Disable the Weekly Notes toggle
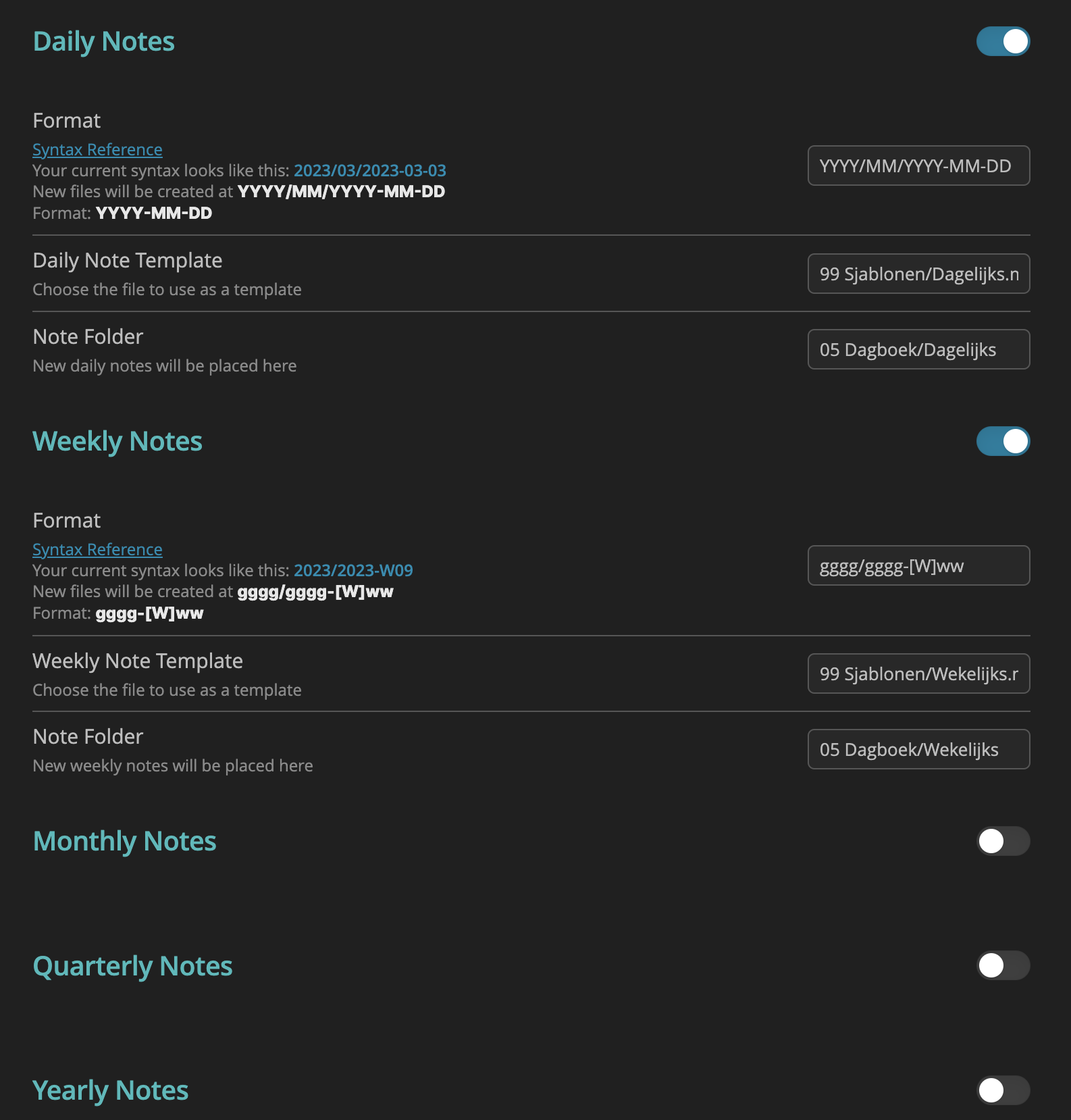Screen dimensions: 1071x1120 click(1003, 441)
